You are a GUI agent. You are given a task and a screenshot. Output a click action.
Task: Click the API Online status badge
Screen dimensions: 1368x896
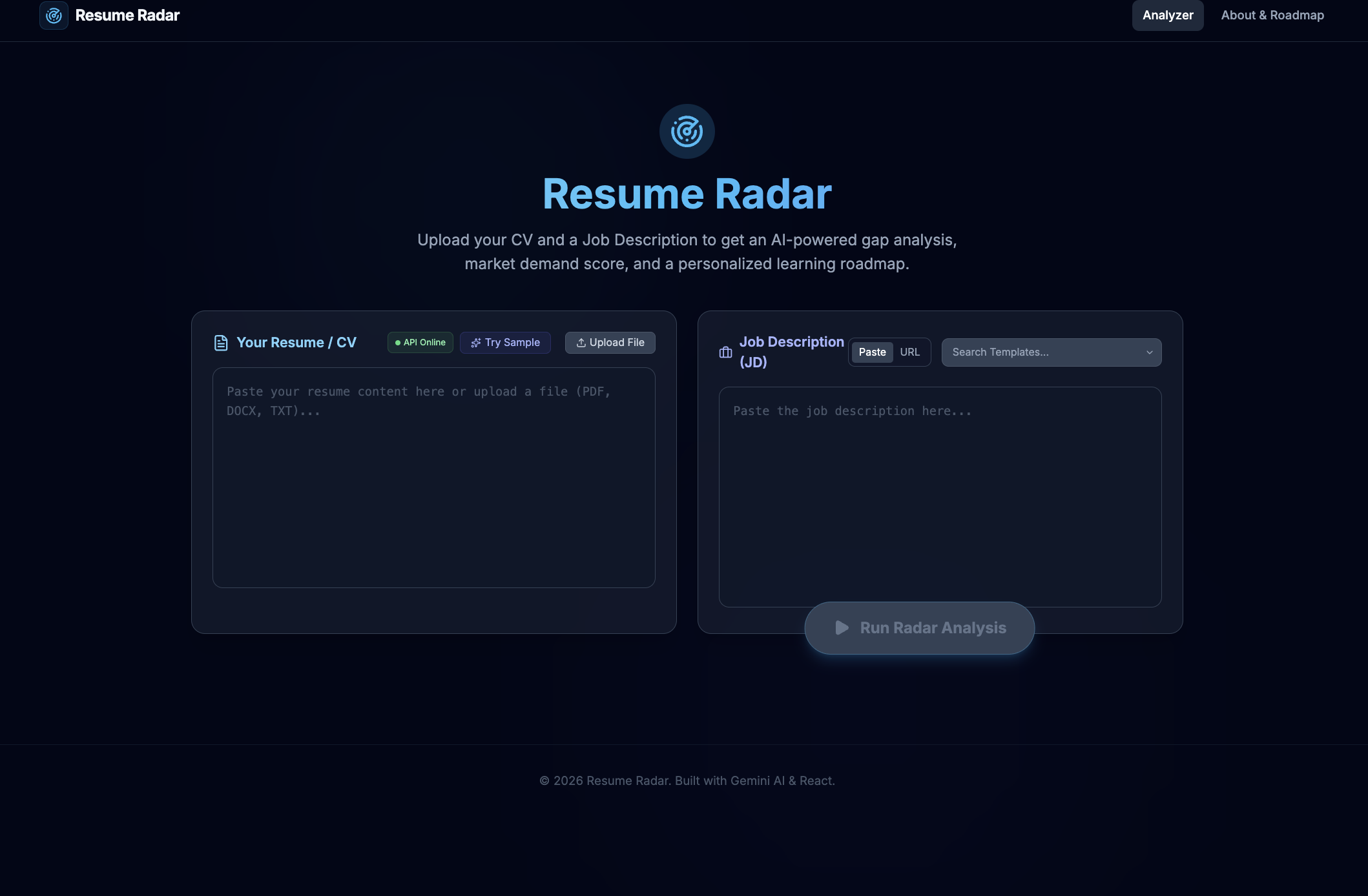420,343
